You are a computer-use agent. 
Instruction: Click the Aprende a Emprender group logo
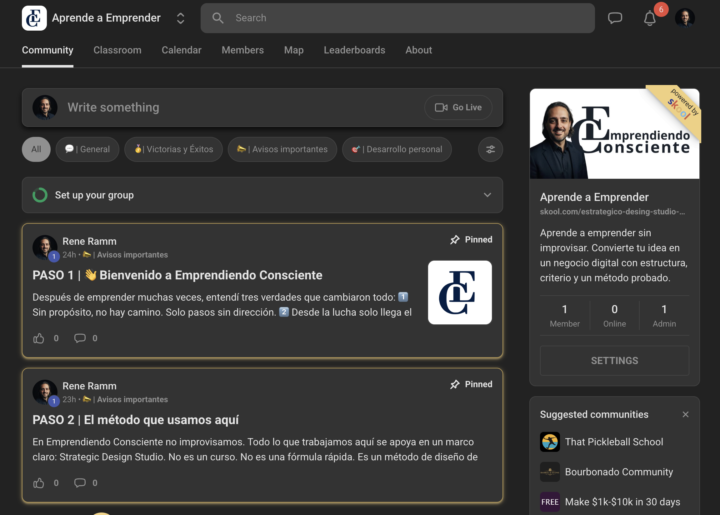click(34, 18)
